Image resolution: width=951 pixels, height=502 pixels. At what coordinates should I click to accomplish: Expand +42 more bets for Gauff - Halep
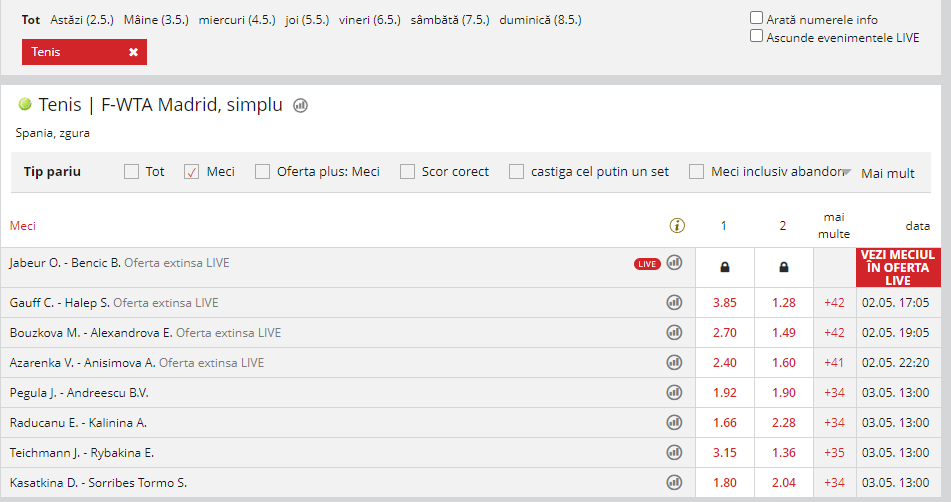click(x=835, y=303)
